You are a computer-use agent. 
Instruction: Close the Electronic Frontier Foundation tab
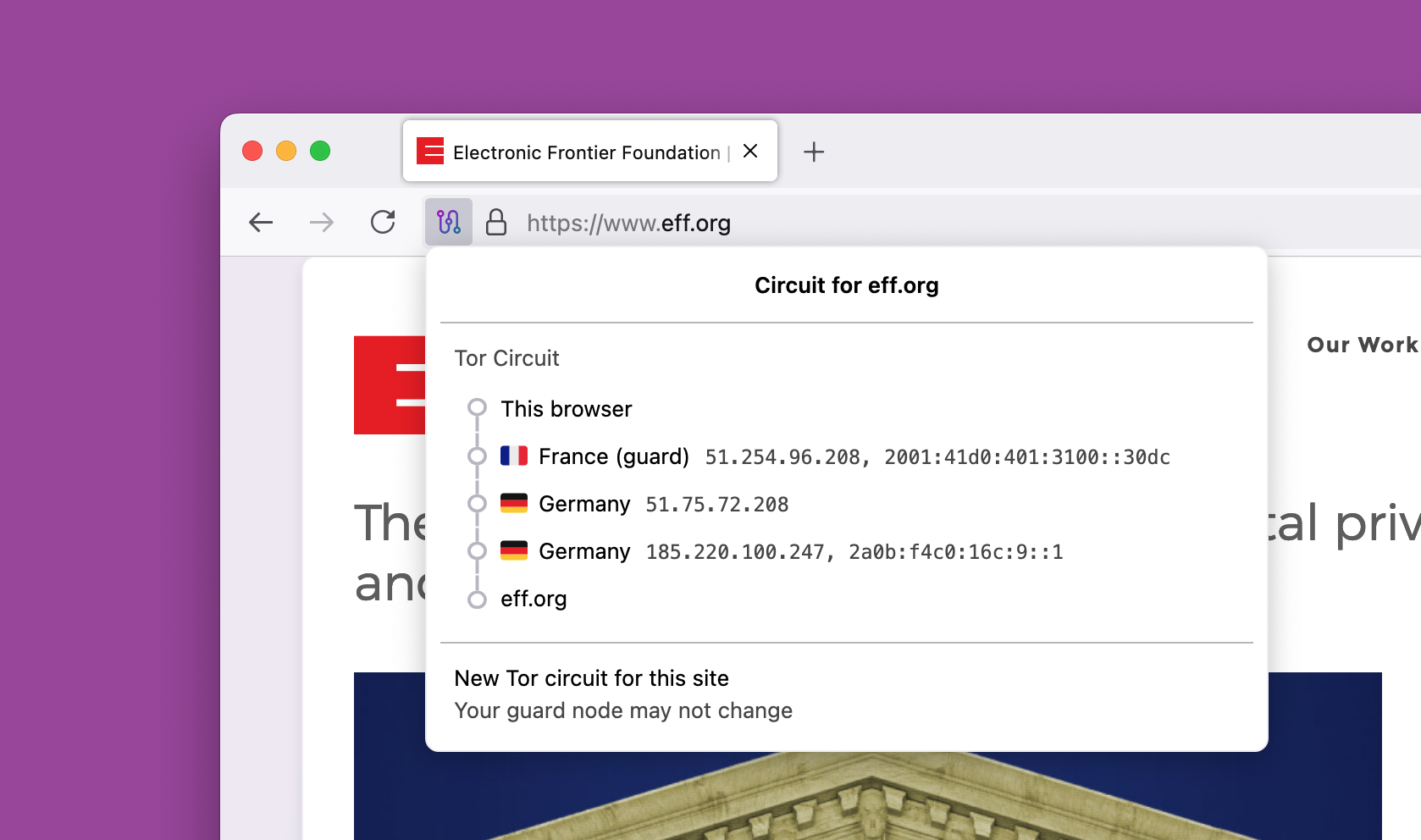click(x=750, y=152)
